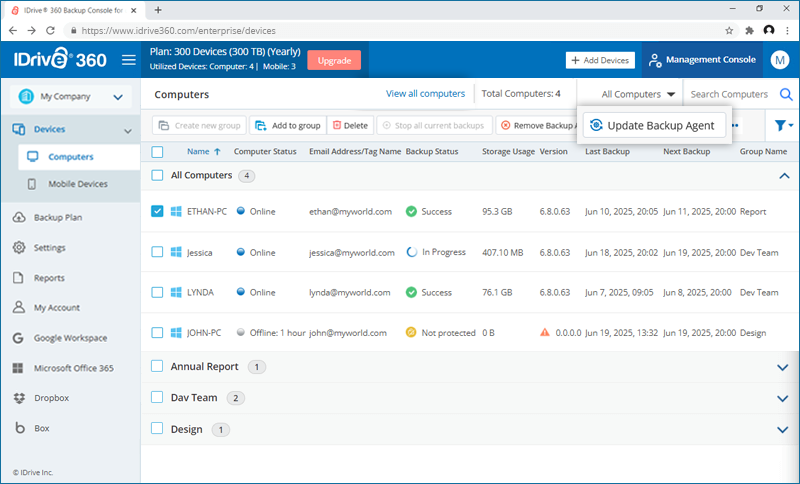800x484 pixels.
Task: Click the Upgrade button
Action: pos(334,60)
